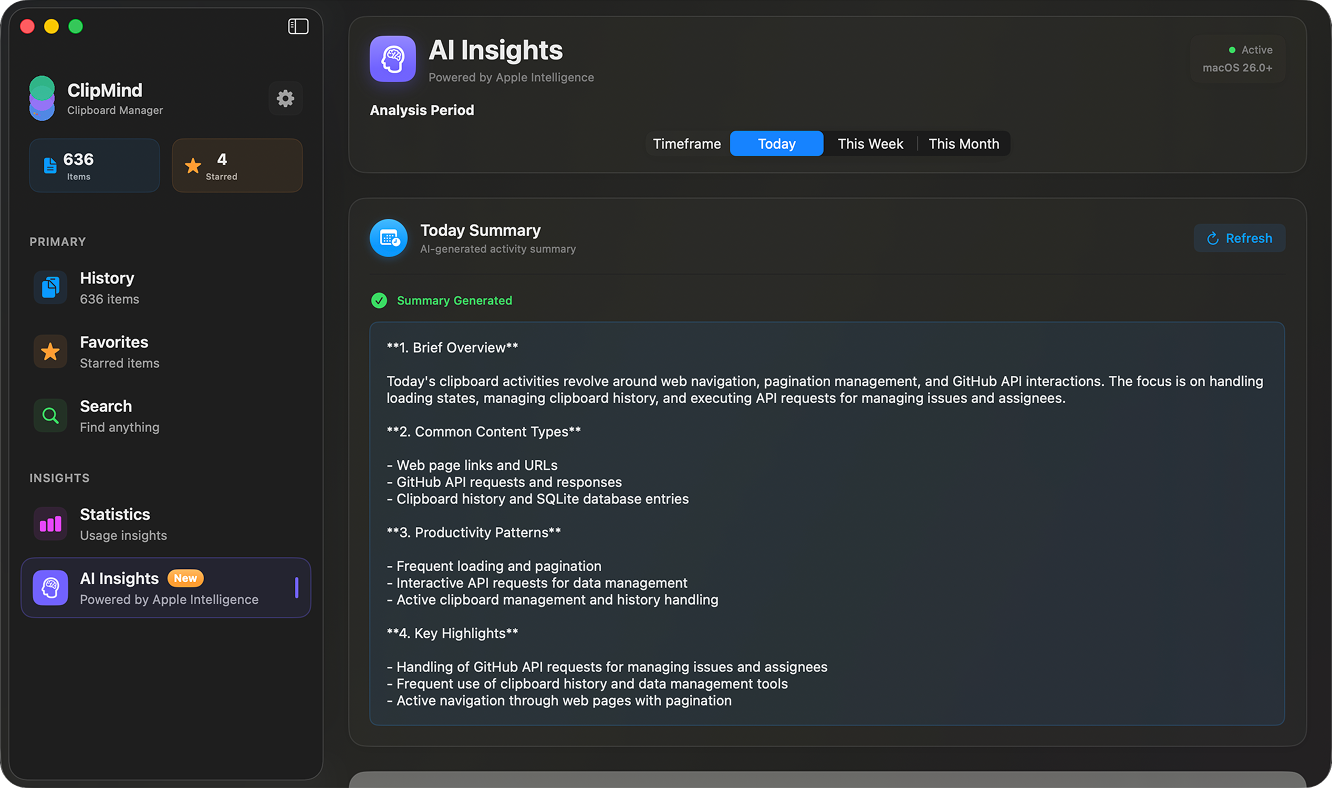Click the AI Insights brain icon in sidebar
The height and width of the screenshot is (788, 1332).
pyautogui.click(x=50, y=587)
